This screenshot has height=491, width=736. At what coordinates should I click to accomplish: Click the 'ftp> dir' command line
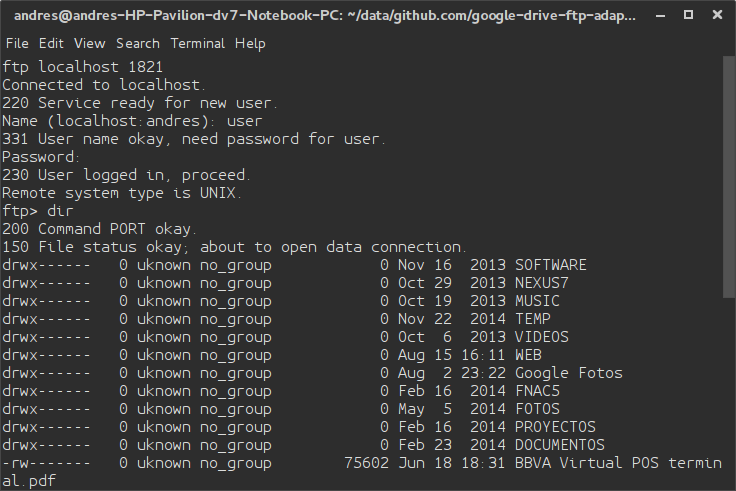click(x=38, y=211)
